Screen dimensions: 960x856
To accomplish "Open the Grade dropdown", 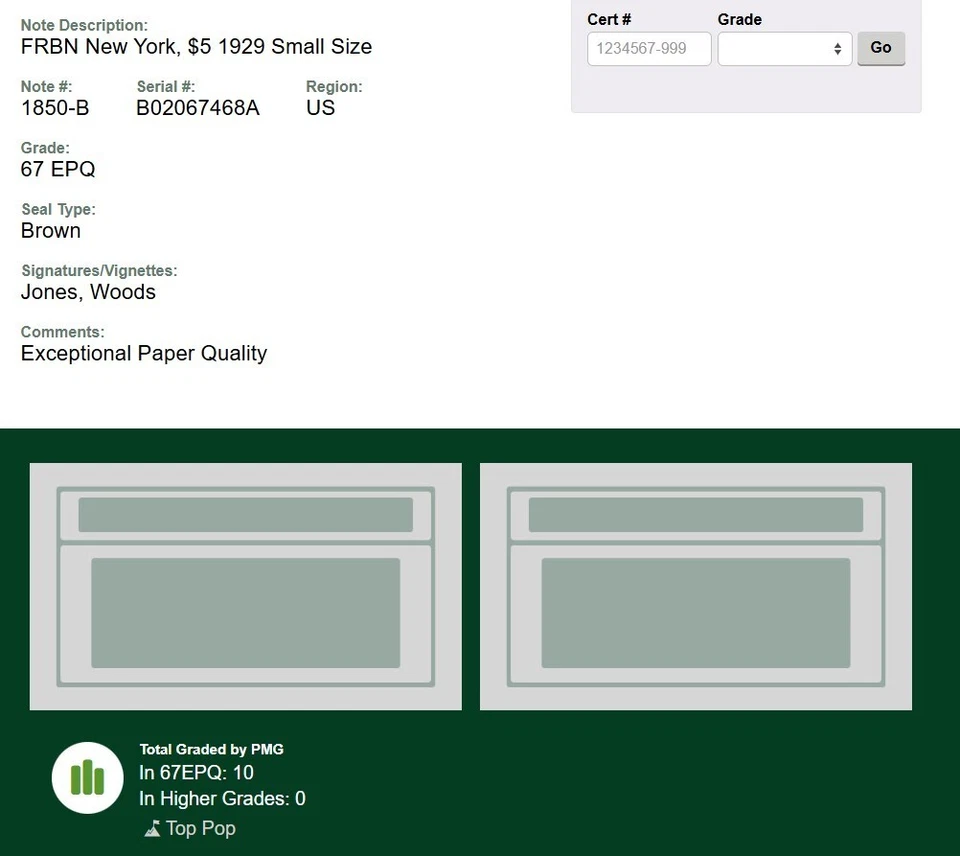I will [784, 48].
